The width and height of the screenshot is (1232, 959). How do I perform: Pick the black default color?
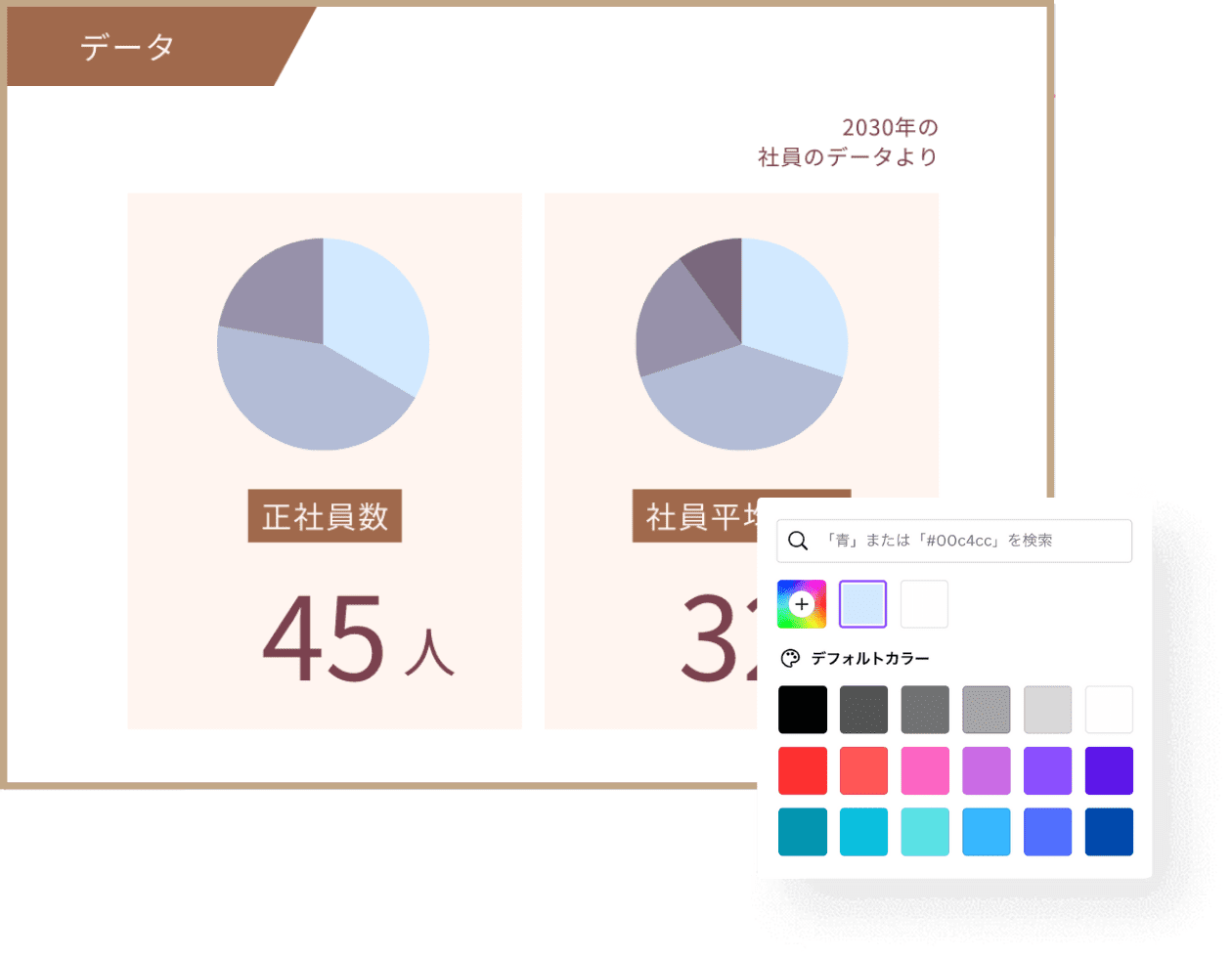(x=803, y=709)
